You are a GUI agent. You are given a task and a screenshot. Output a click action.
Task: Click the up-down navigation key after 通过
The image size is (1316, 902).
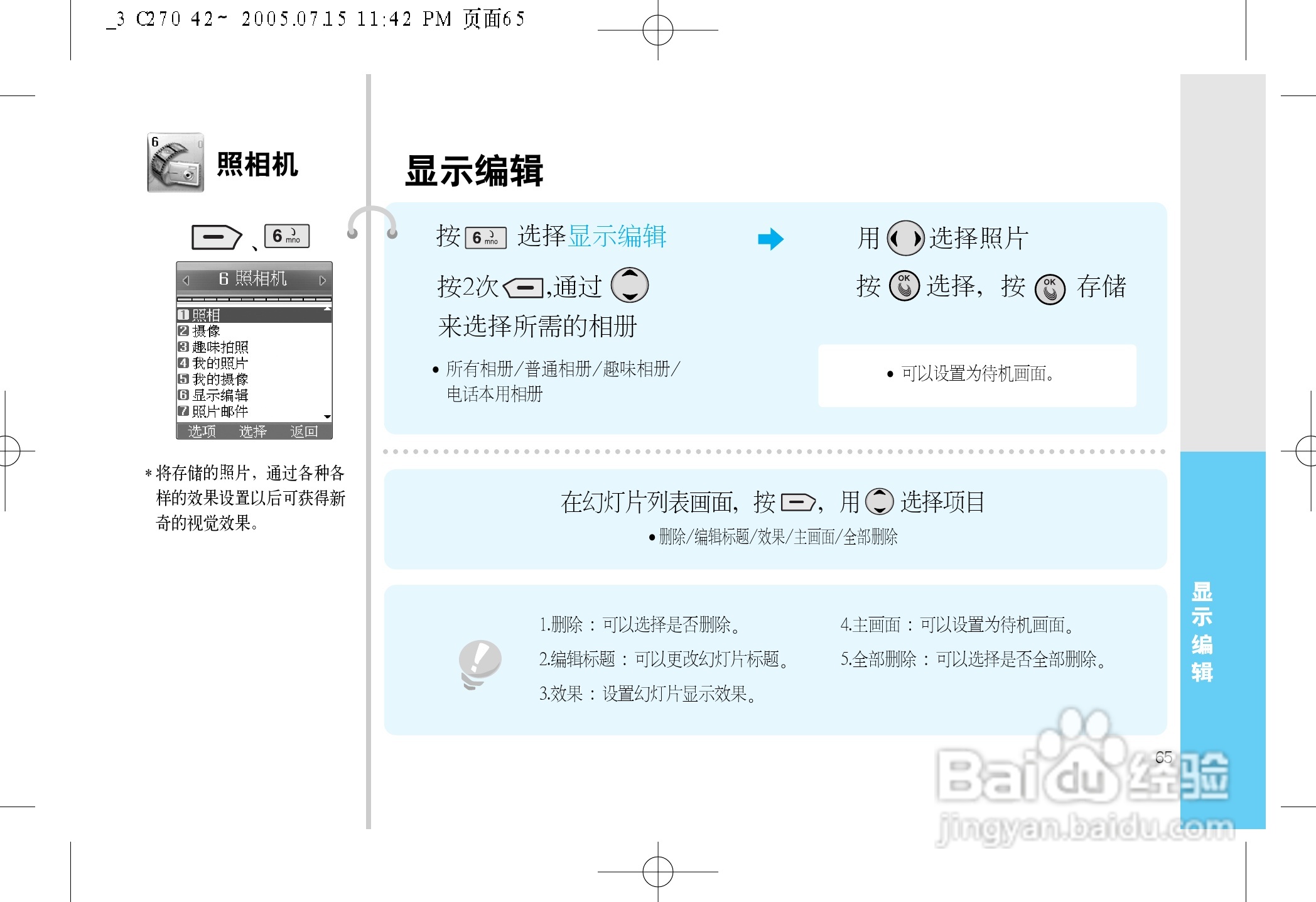point(629,285)
